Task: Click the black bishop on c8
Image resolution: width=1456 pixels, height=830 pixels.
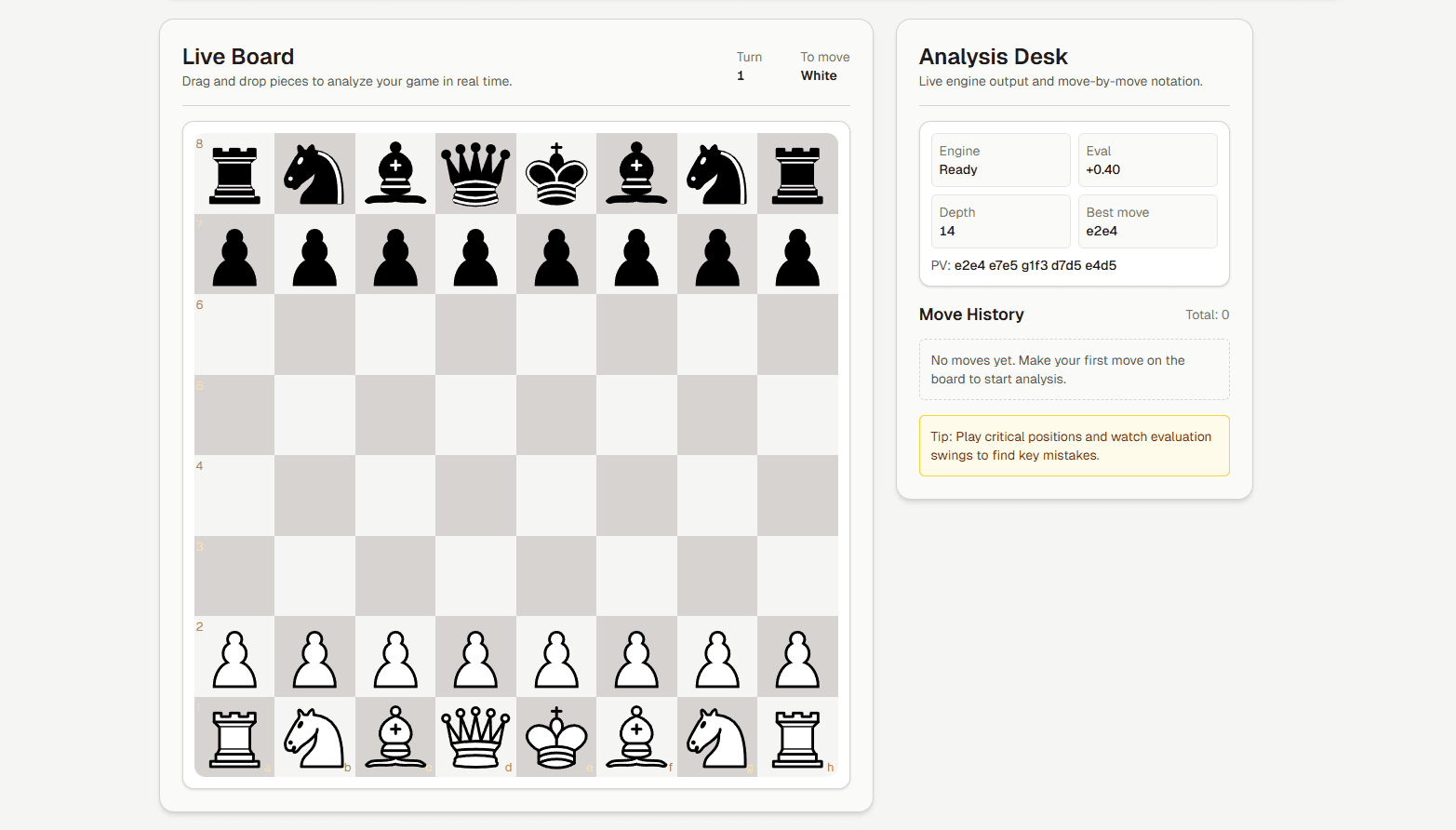Action: click(x=395, y=173)
